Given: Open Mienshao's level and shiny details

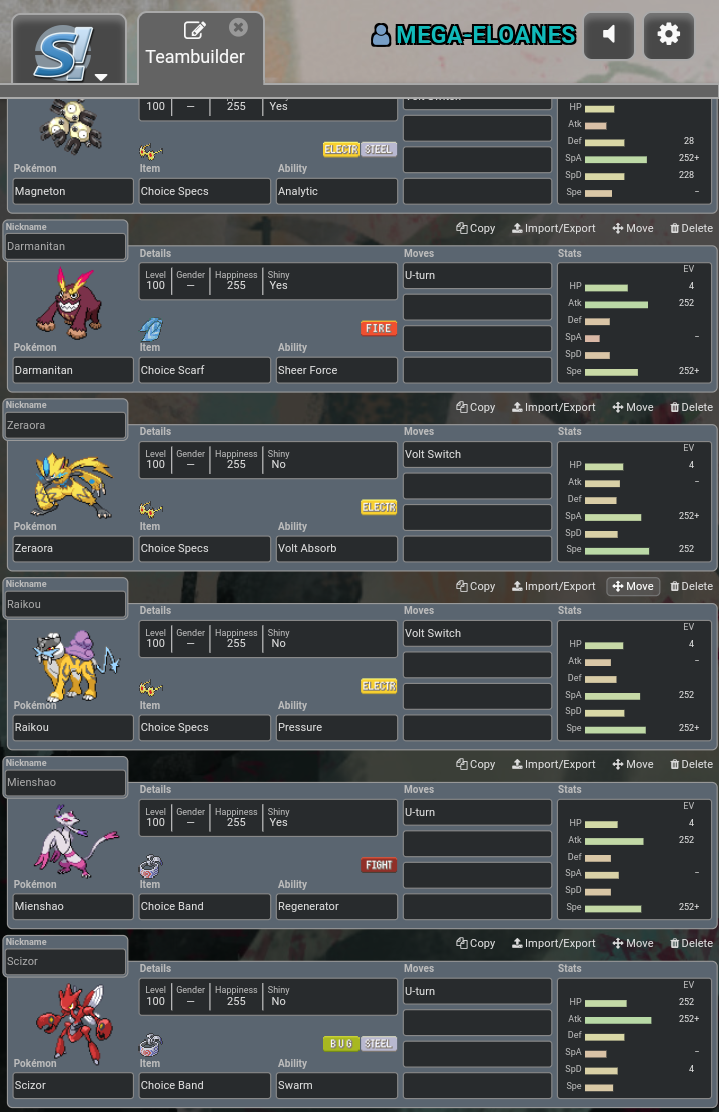Looking at the screenshot, I should click(268, 817).
